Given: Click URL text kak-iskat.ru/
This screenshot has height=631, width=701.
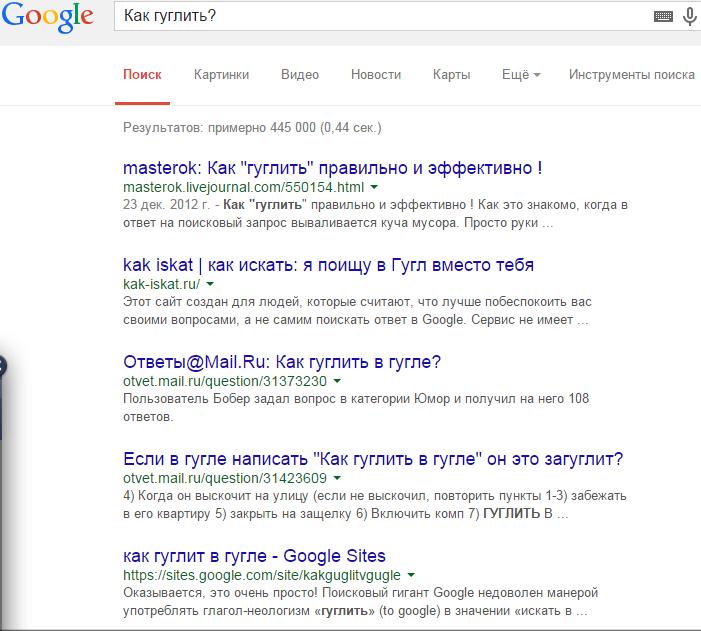Looking at the screenshot, I should (162, 284).
